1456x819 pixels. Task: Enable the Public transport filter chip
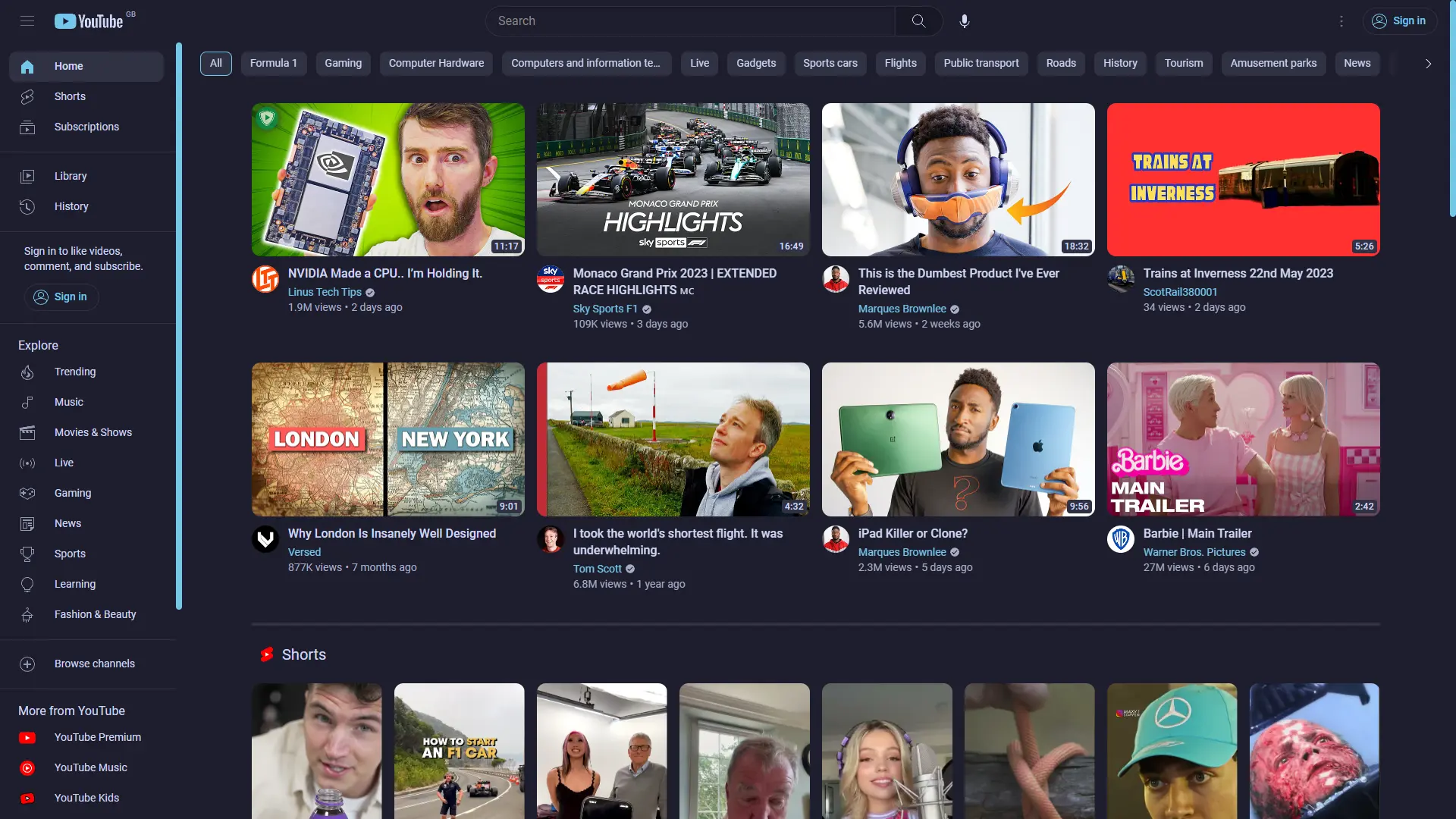point(981,64)
